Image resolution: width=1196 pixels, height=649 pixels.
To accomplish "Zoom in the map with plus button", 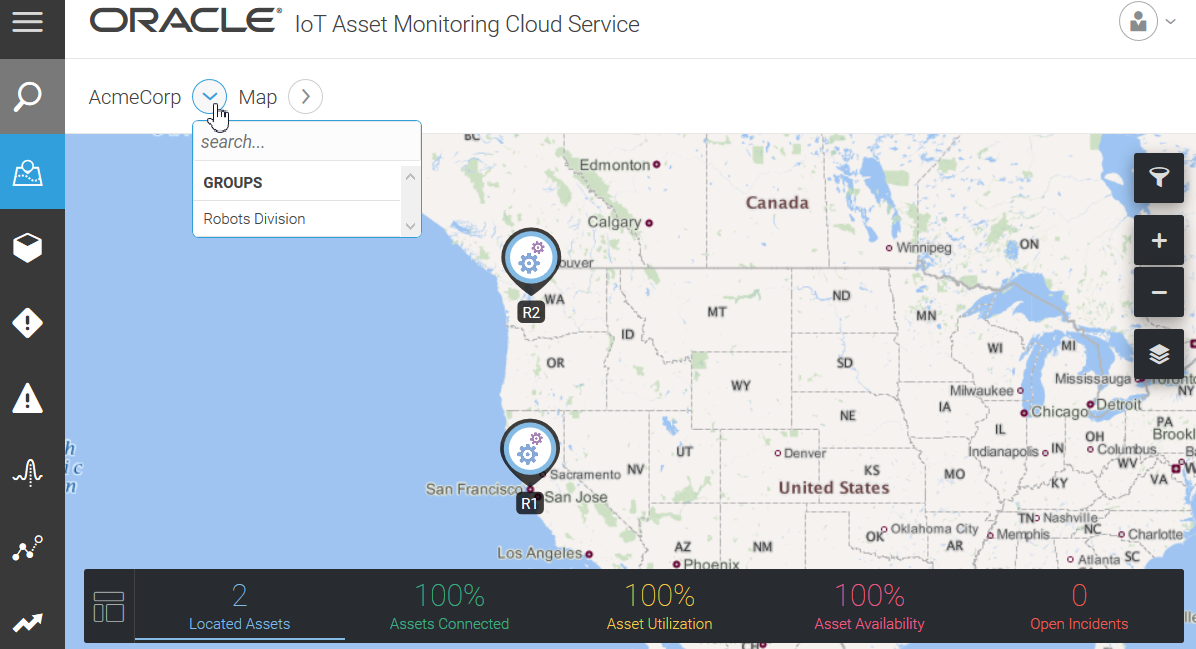I will click(1159, 241).
